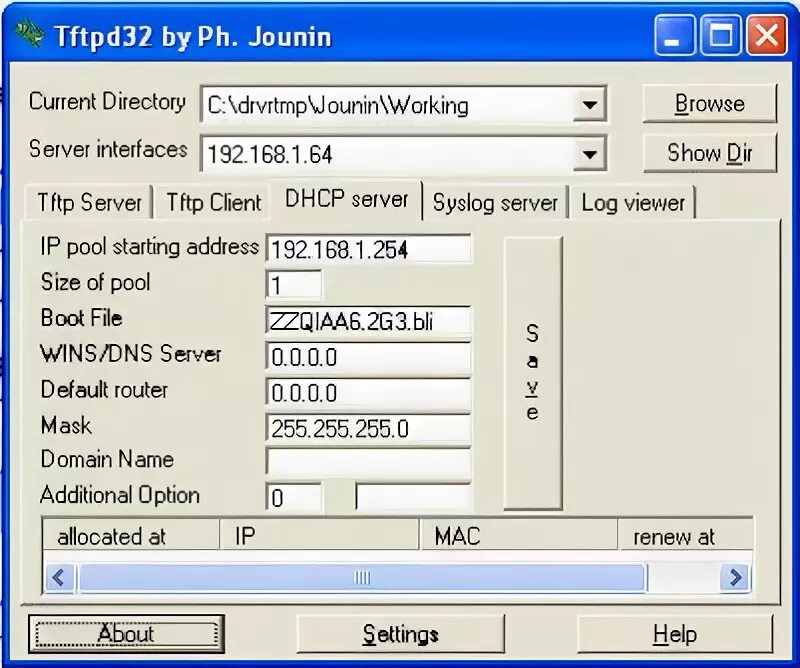Click the MAC column header

tap(518, 535)
